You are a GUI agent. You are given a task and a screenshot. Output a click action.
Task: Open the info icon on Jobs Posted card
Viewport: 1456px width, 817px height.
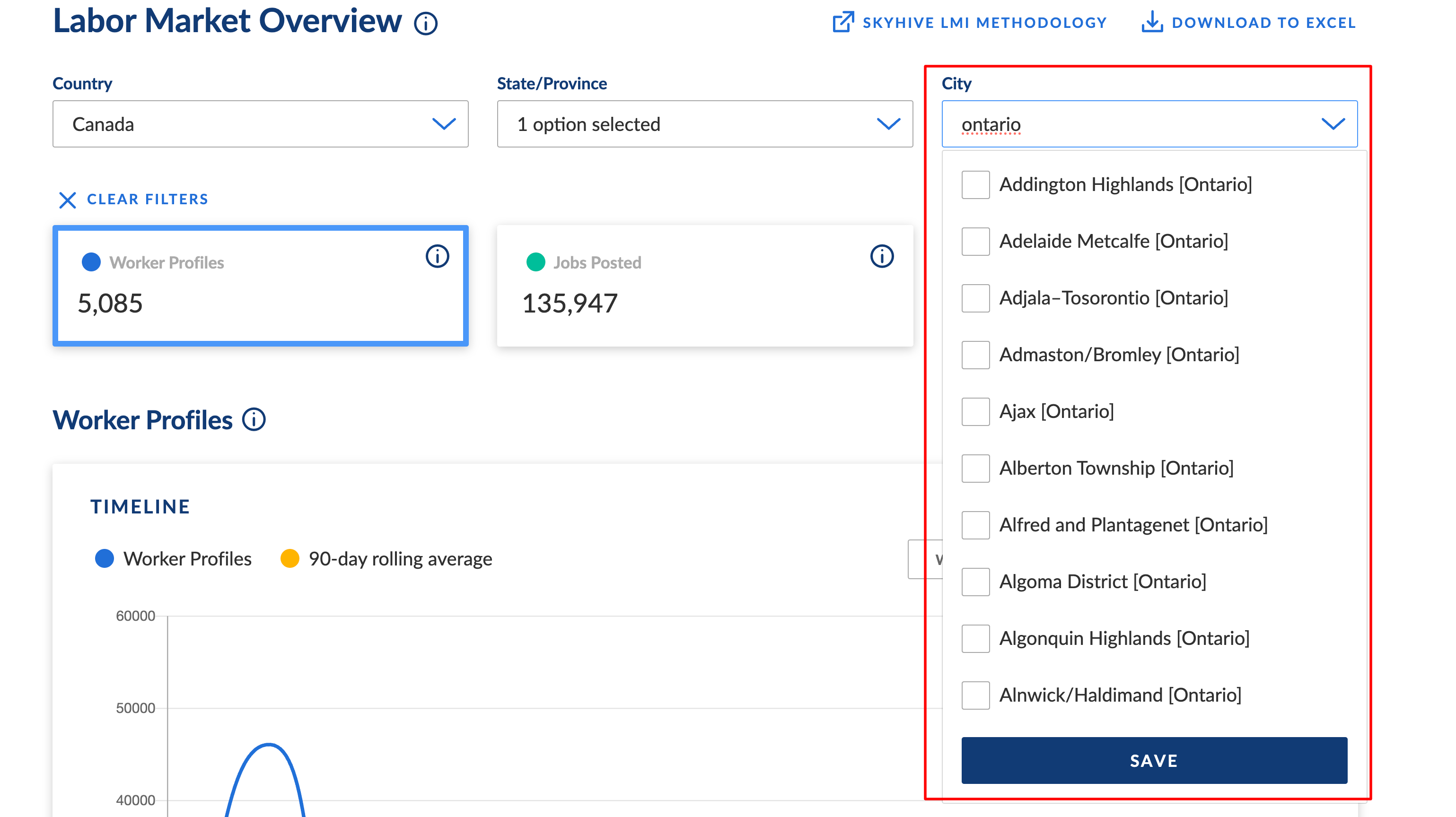(882, 256)
